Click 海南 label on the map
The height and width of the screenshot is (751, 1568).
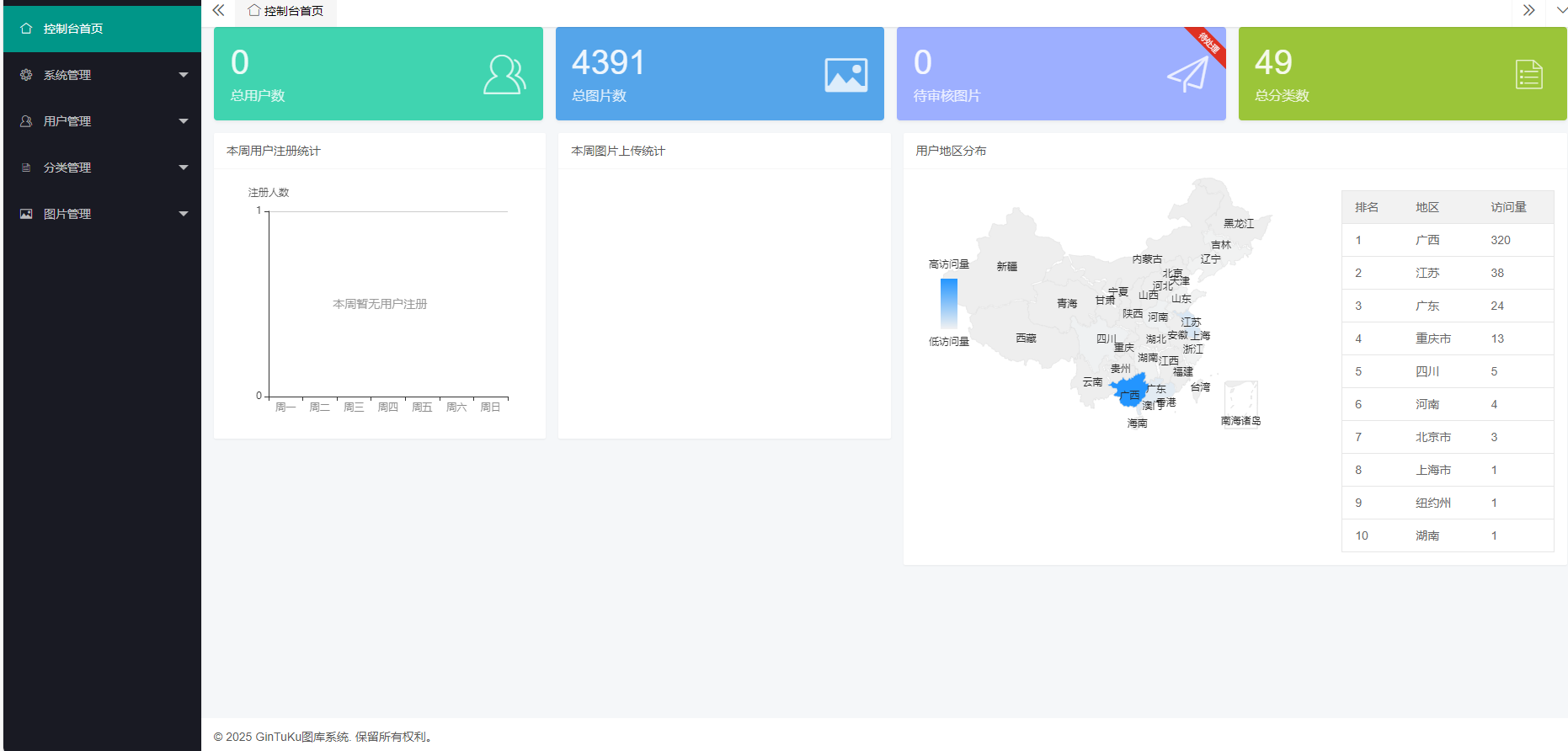pyautogui.click(x=1137, y=423)
